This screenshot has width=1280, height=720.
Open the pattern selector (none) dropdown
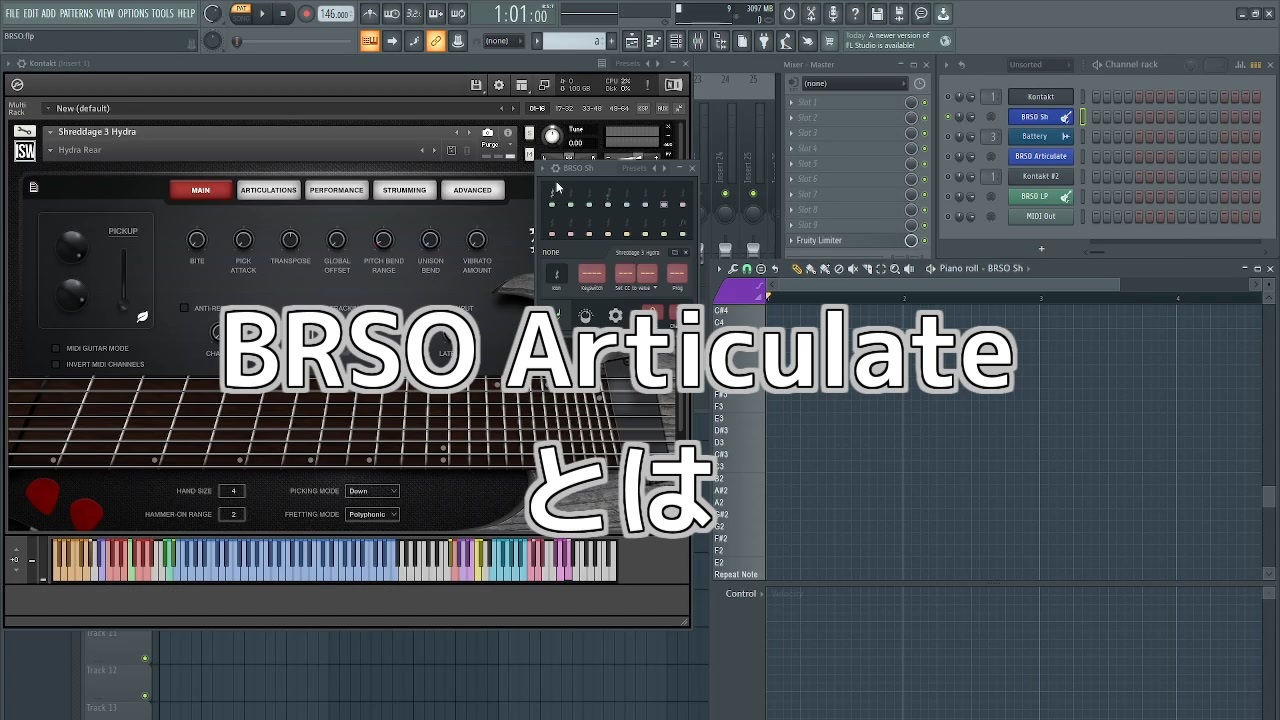coord(505,41)
